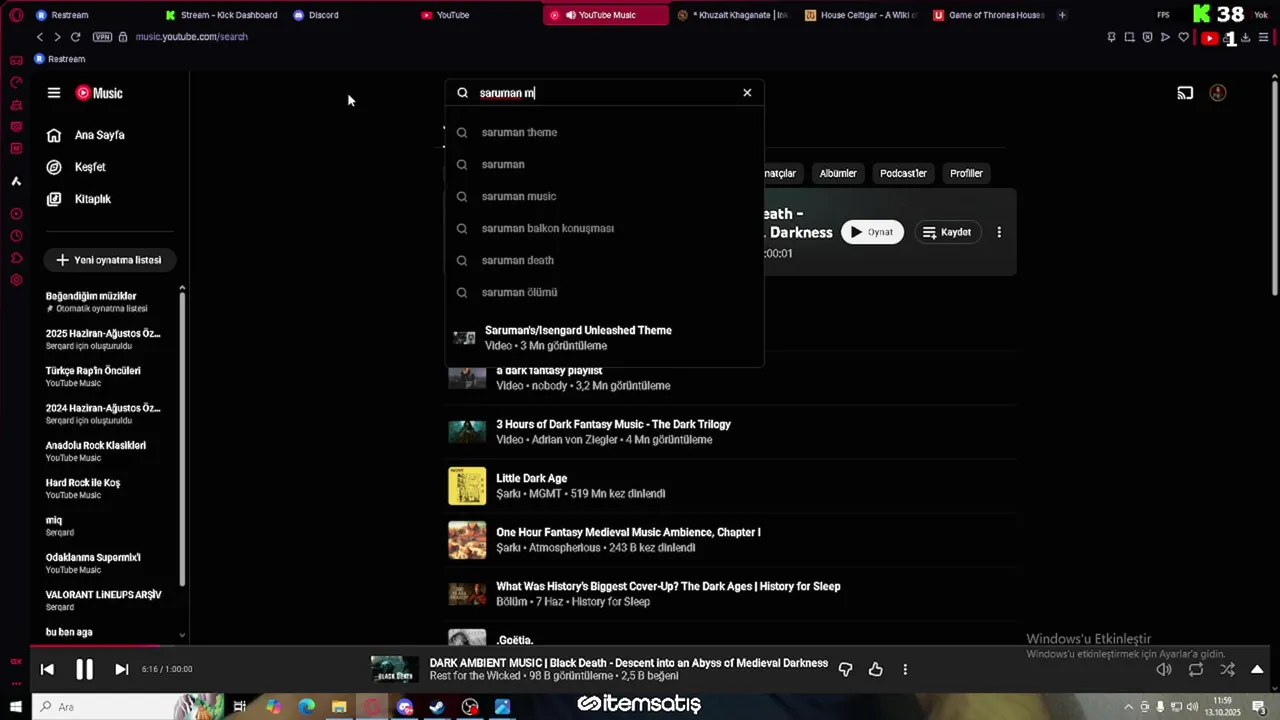Image resolution: width=1280 pixels, height=720 pixels.
Task: Go to YouTube Music home via logo
Action: (99, 93)
